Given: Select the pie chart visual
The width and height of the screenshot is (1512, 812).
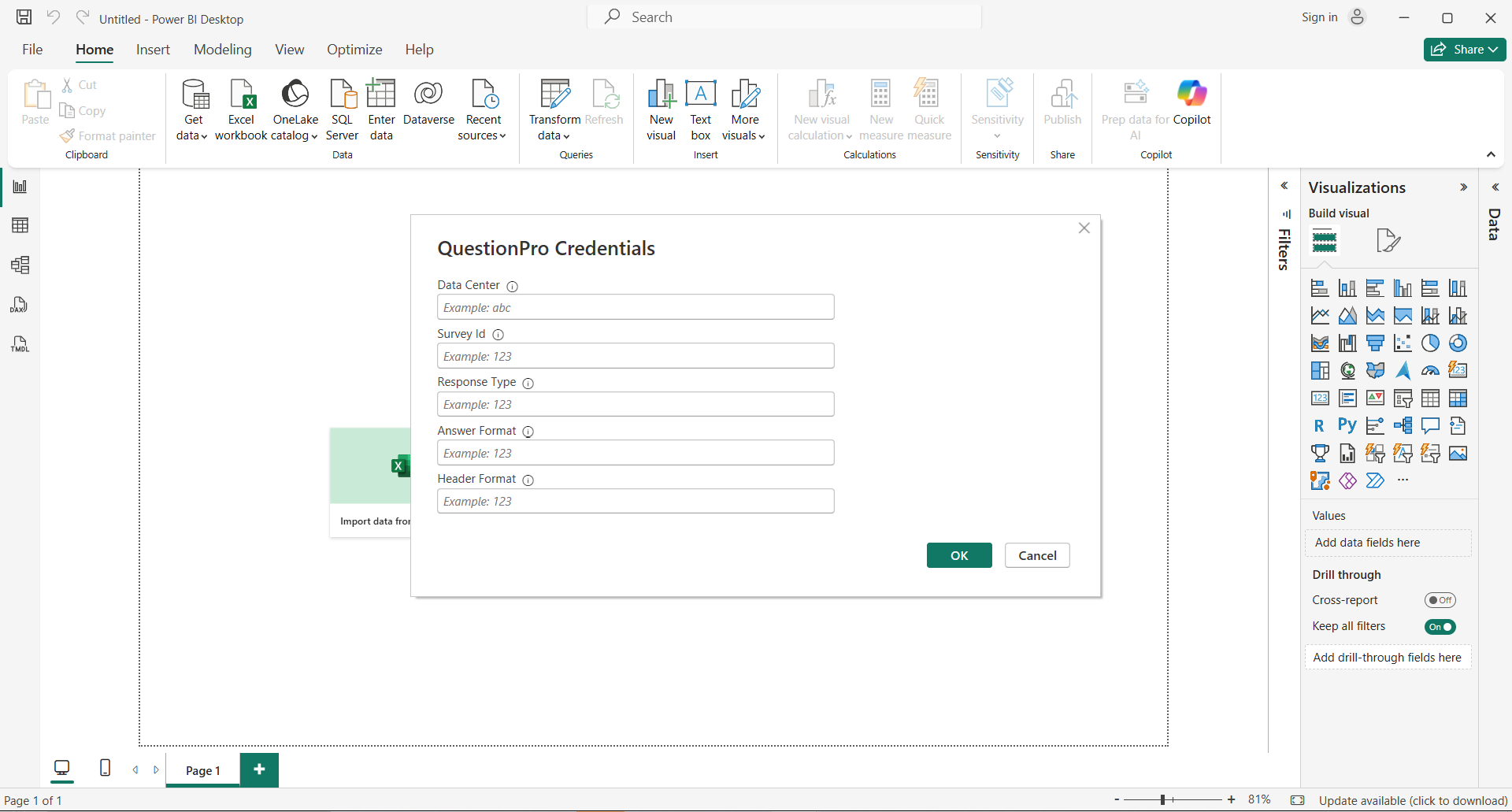Looking at the screenshot, I should 1431,343.
